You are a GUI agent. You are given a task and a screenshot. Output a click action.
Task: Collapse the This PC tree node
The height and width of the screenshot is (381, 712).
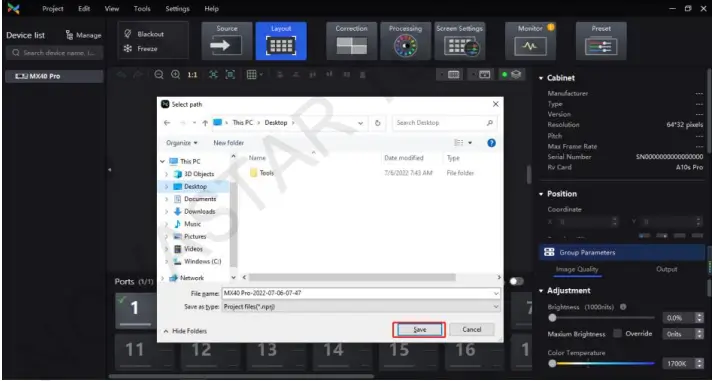pyautogui.click(x=163, y=162)
